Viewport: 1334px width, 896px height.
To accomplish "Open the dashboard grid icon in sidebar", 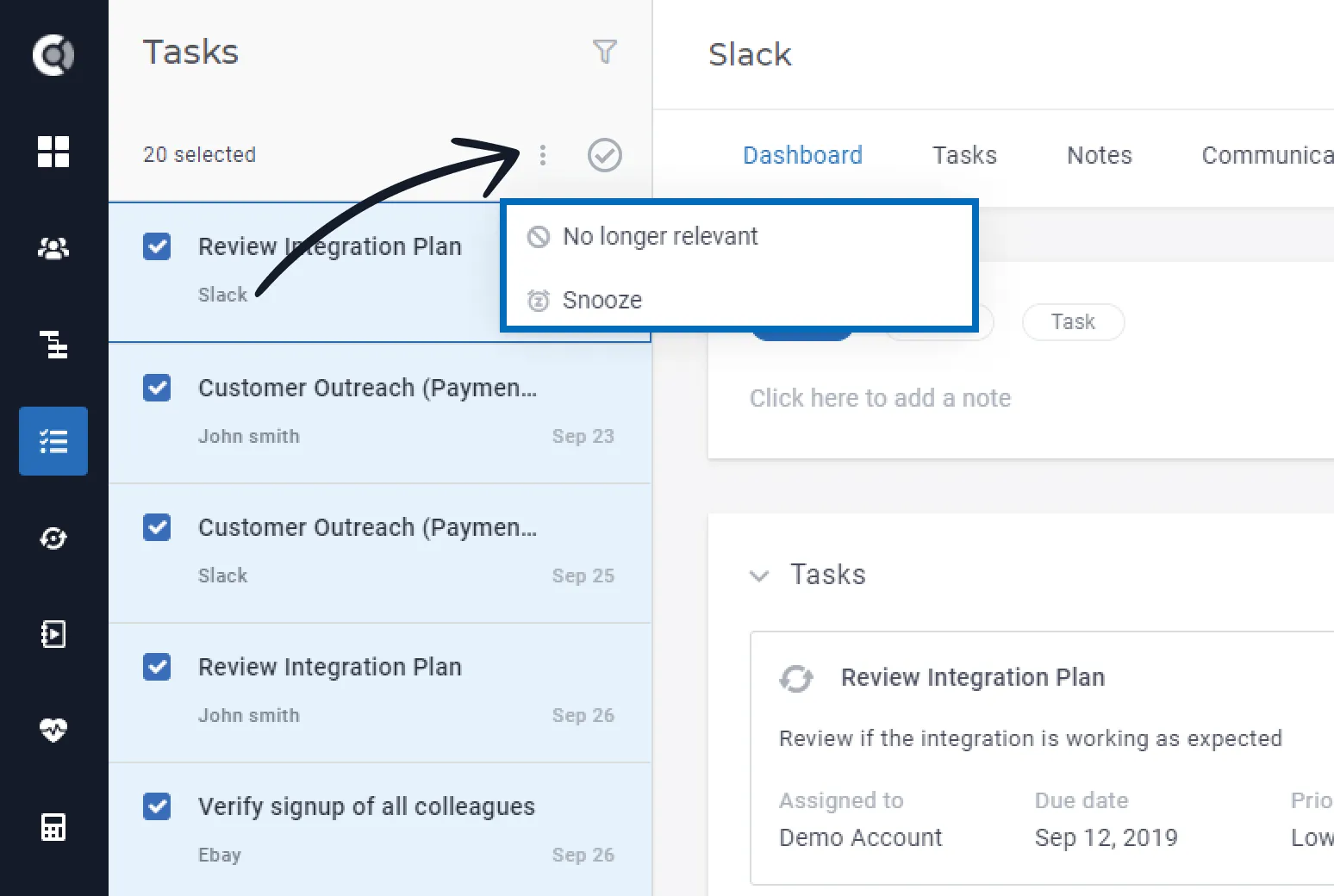I will pyautogui.click(x=53, y=152).
